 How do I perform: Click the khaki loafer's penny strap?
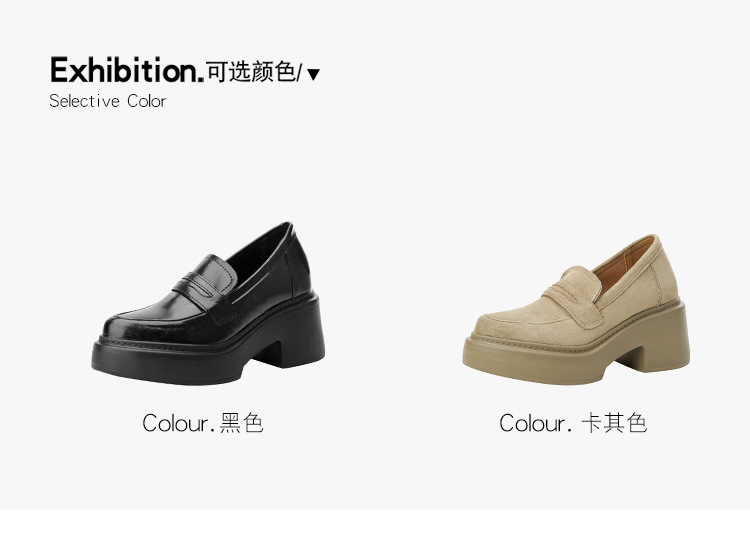pyautogui.click(x=573, y=295)
